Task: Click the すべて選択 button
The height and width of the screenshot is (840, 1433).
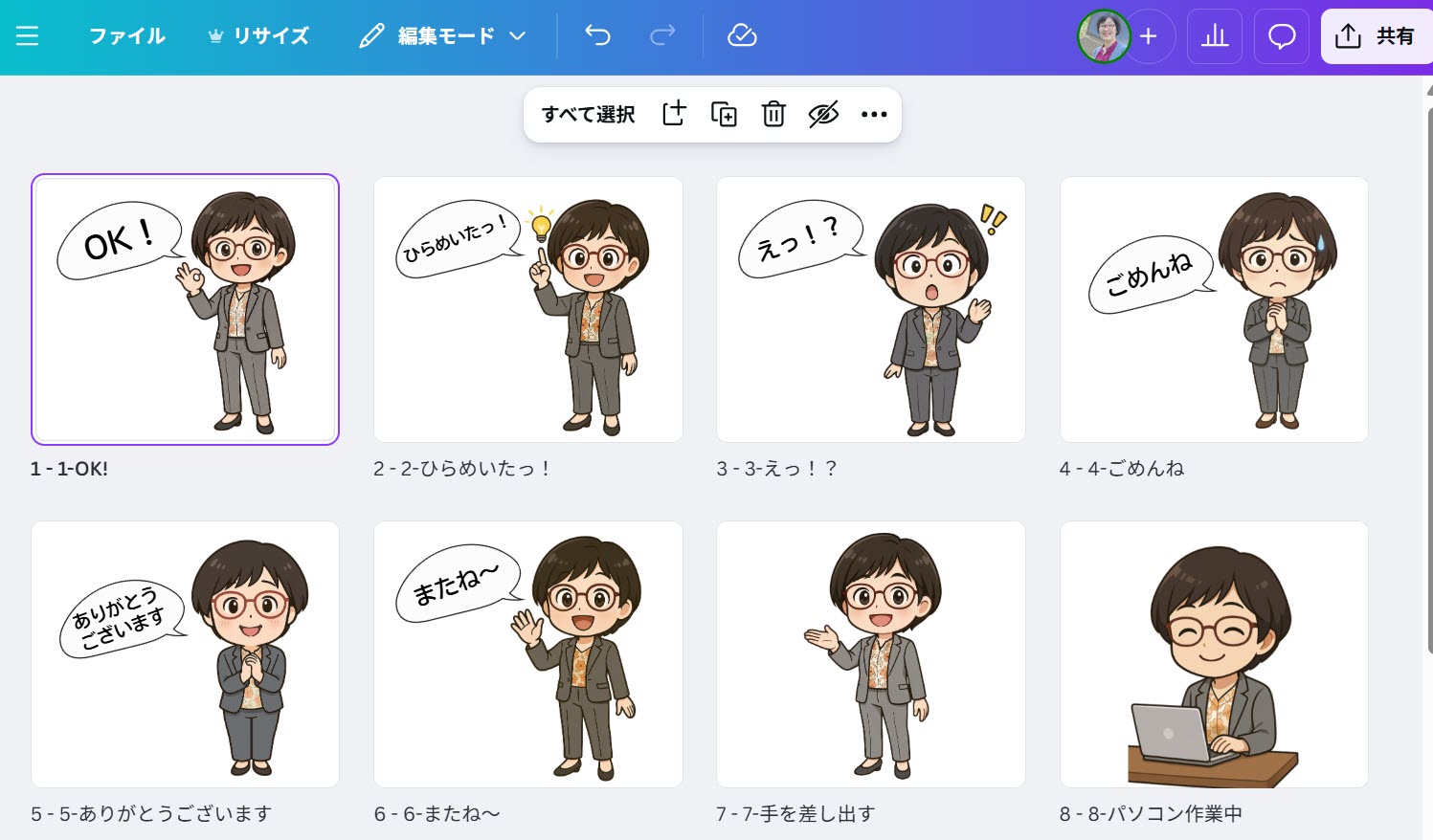Action: 588,114
